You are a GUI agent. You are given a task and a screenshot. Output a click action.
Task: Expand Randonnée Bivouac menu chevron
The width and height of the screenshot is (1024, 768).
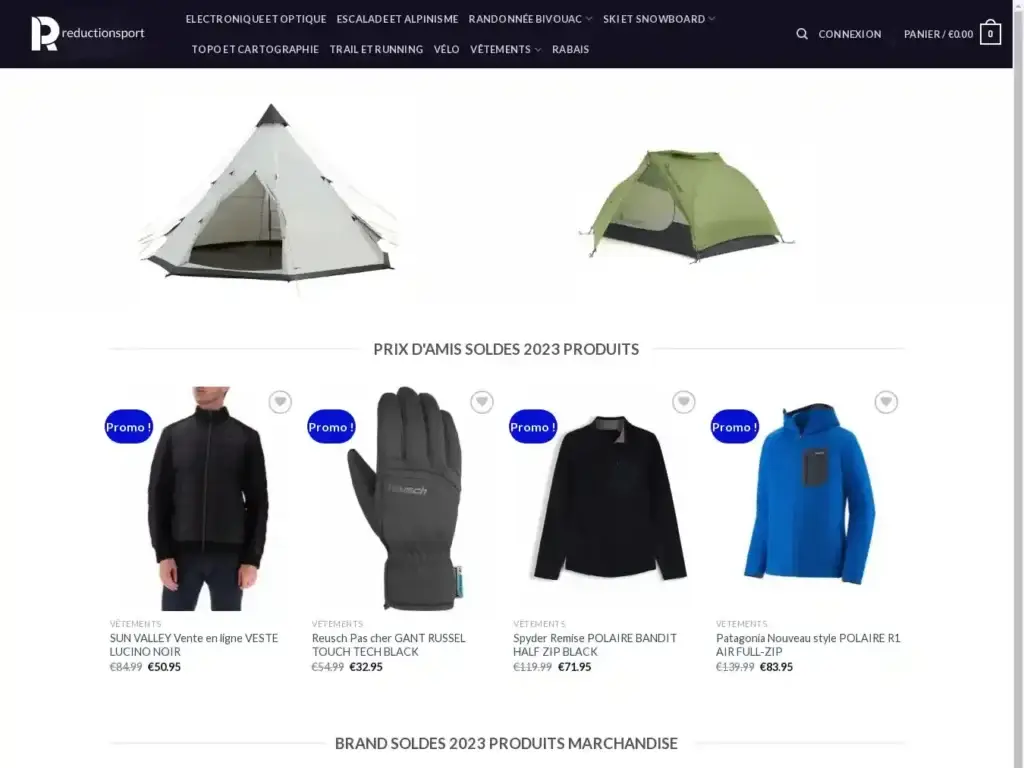589,19
